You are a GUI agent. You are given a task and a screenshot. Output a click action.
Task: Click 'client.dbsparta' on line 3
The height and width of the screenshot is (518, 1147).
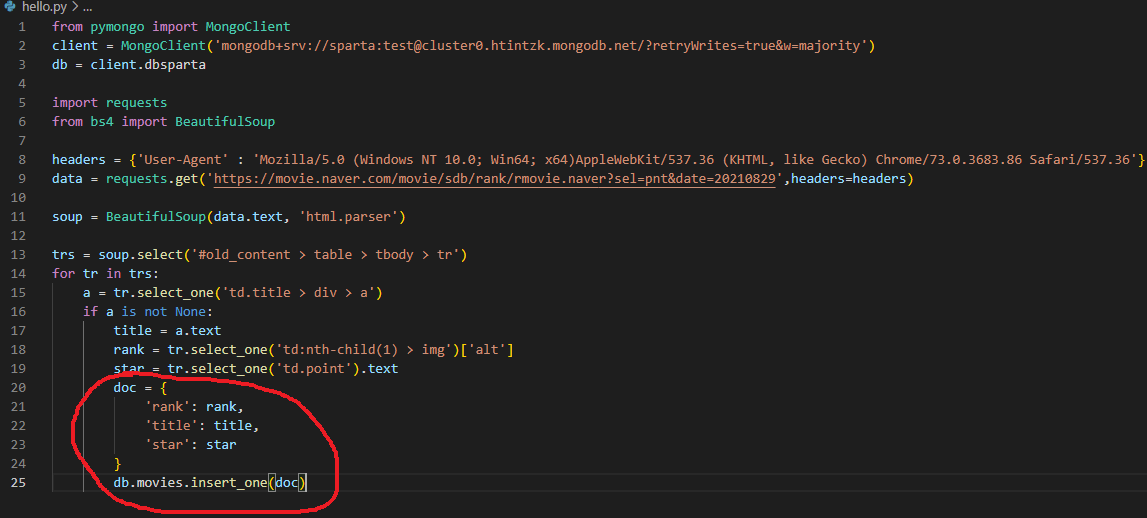(x=148, y=64)
